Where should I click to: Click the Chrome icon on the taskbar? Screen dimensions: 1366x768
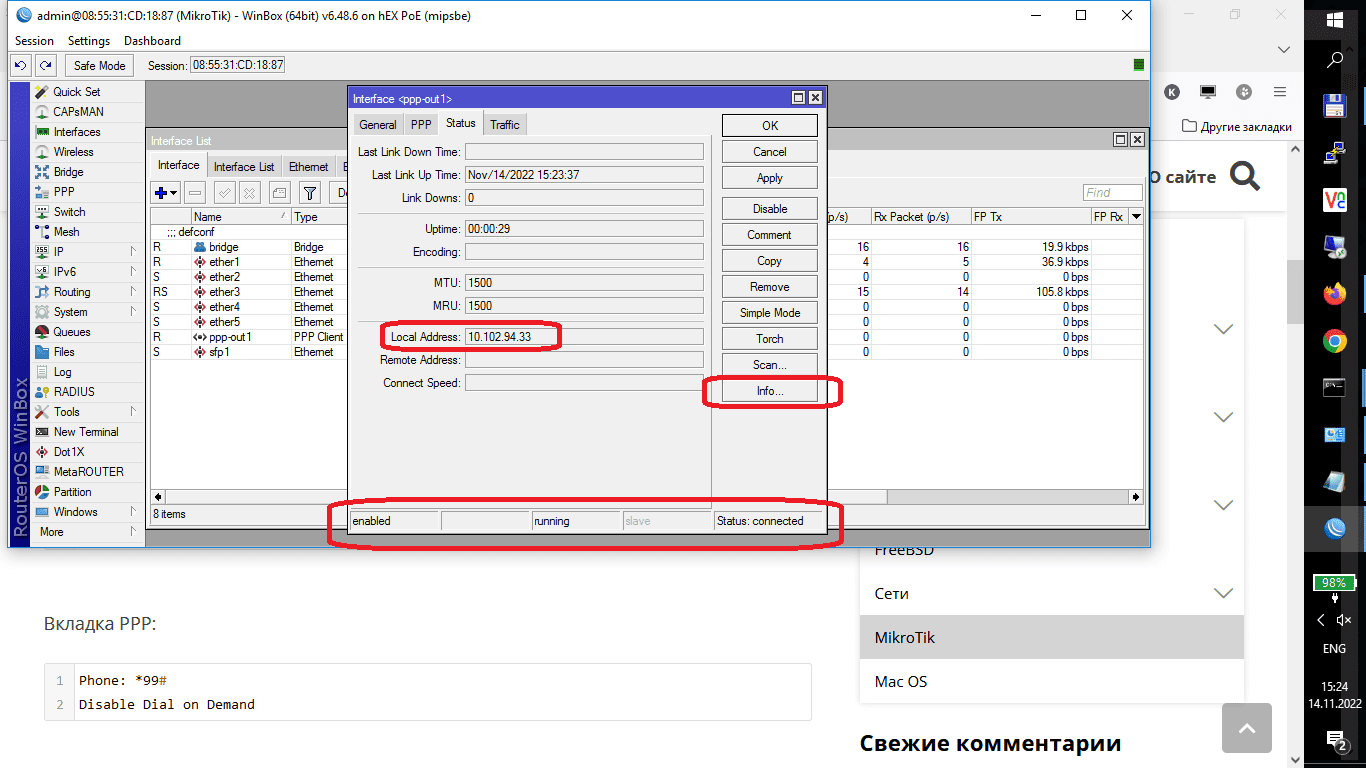pos(1334,342)
